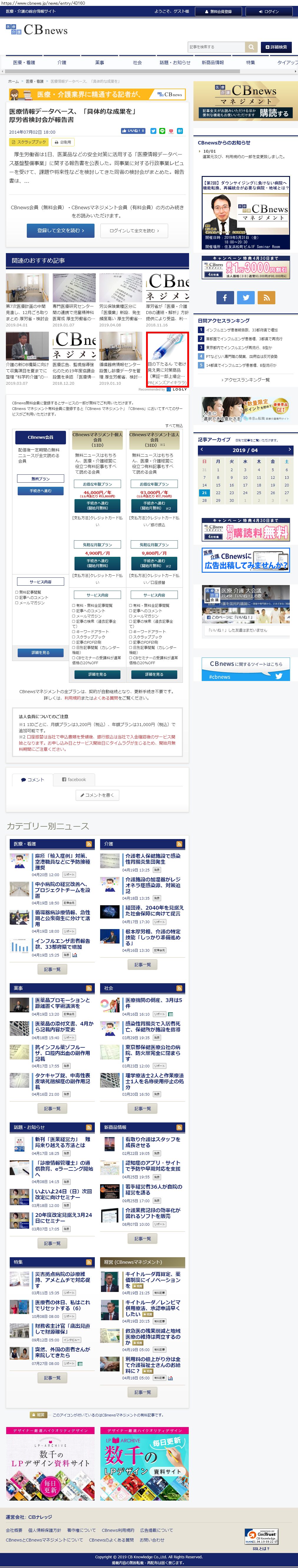Viewport: 298px width, 1568px height.
Task: Open RSS icon for 話題・お知らせ category
Action: click(x=89, y=1127)
